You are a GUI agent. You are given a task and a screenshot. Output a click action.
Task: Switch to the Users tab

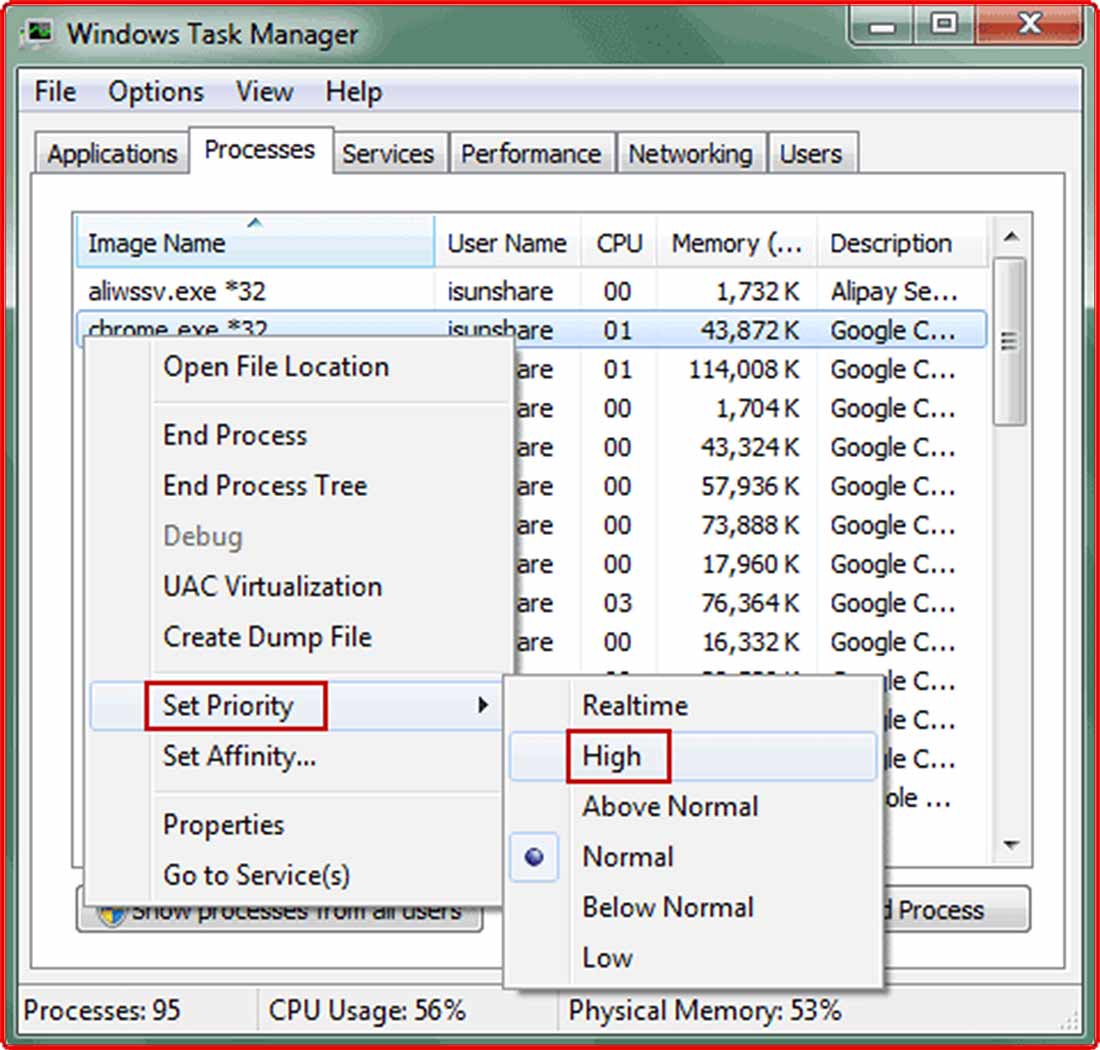pyautogui.click(x=811, y=154)
